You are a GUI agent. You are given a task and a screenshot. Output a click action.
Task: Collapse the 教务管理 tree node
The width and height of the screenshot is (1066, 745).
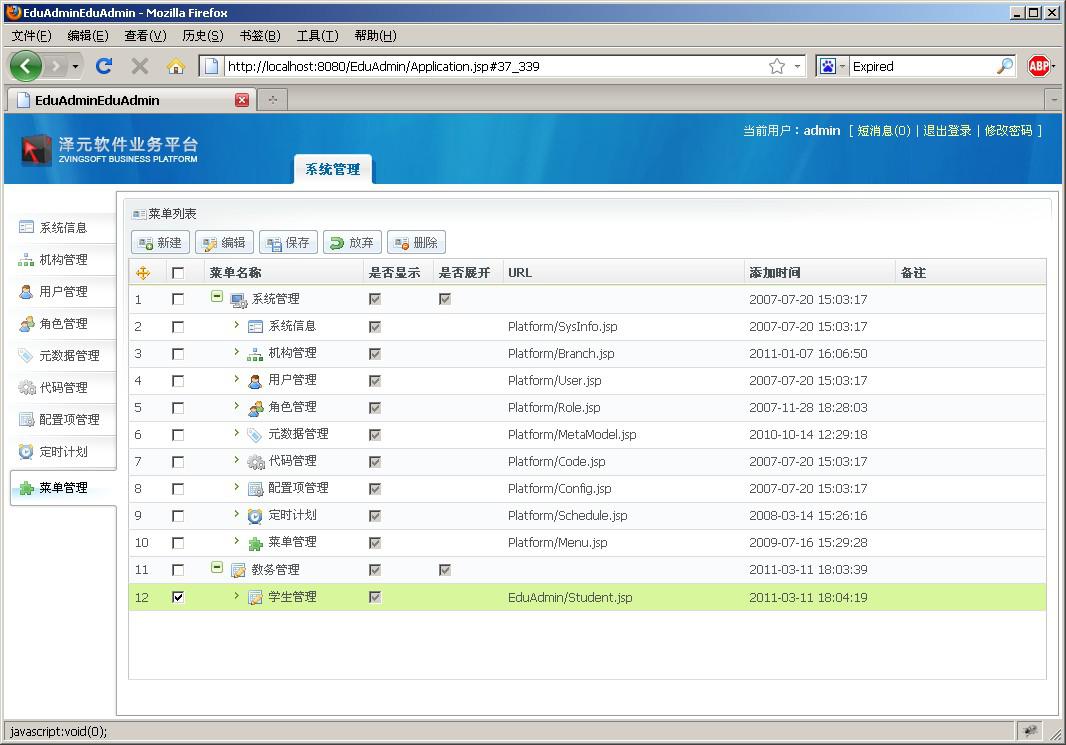216,568
